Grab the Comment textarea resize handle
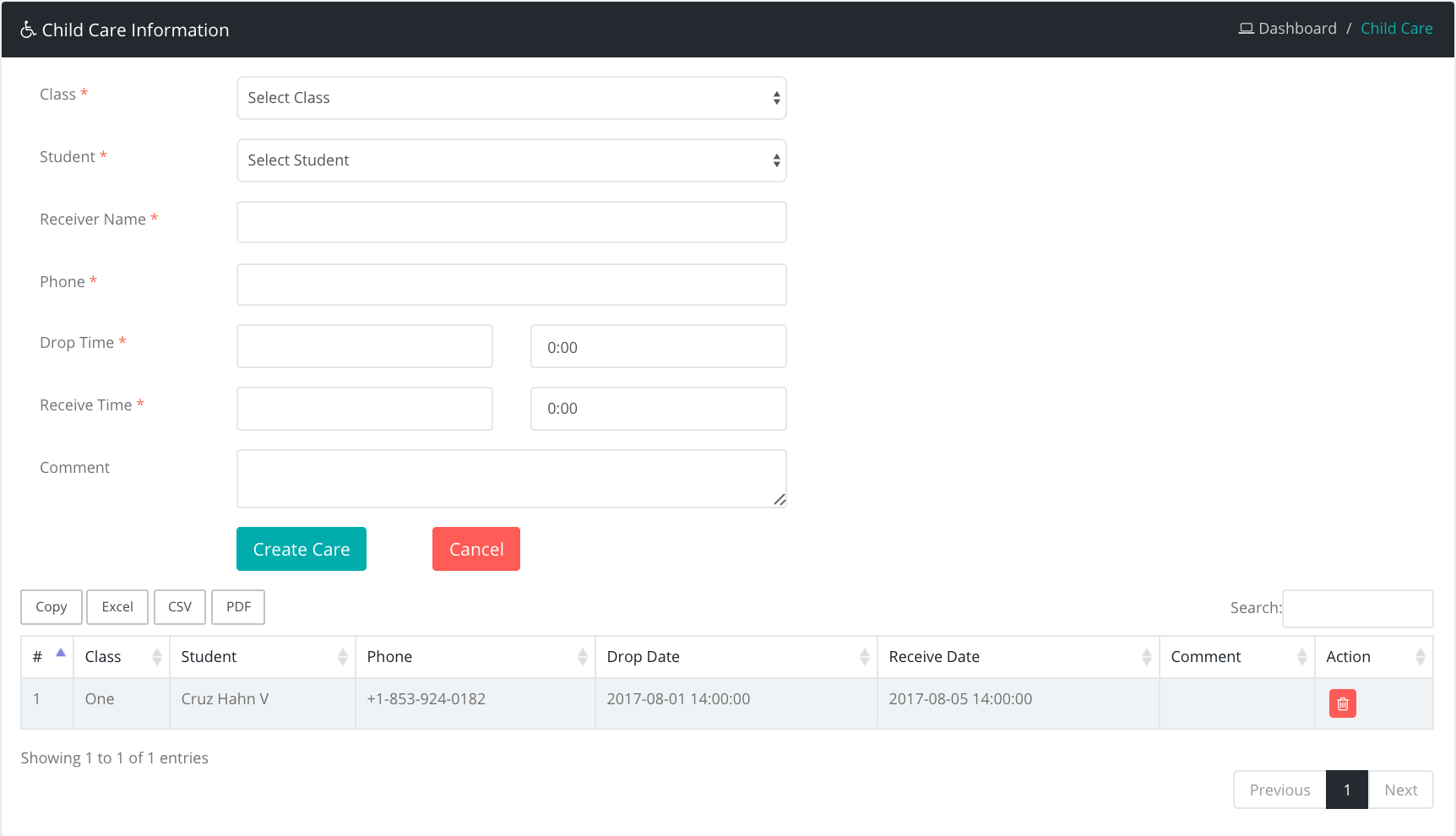Screen dimensions: 1456x836 [x=780, y=500]
